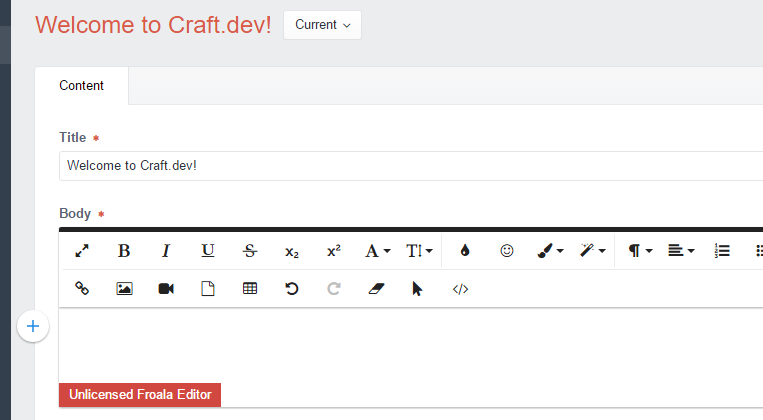Insert a video into the body
This screenshot has width=763, height=420.
pos(166,289)
